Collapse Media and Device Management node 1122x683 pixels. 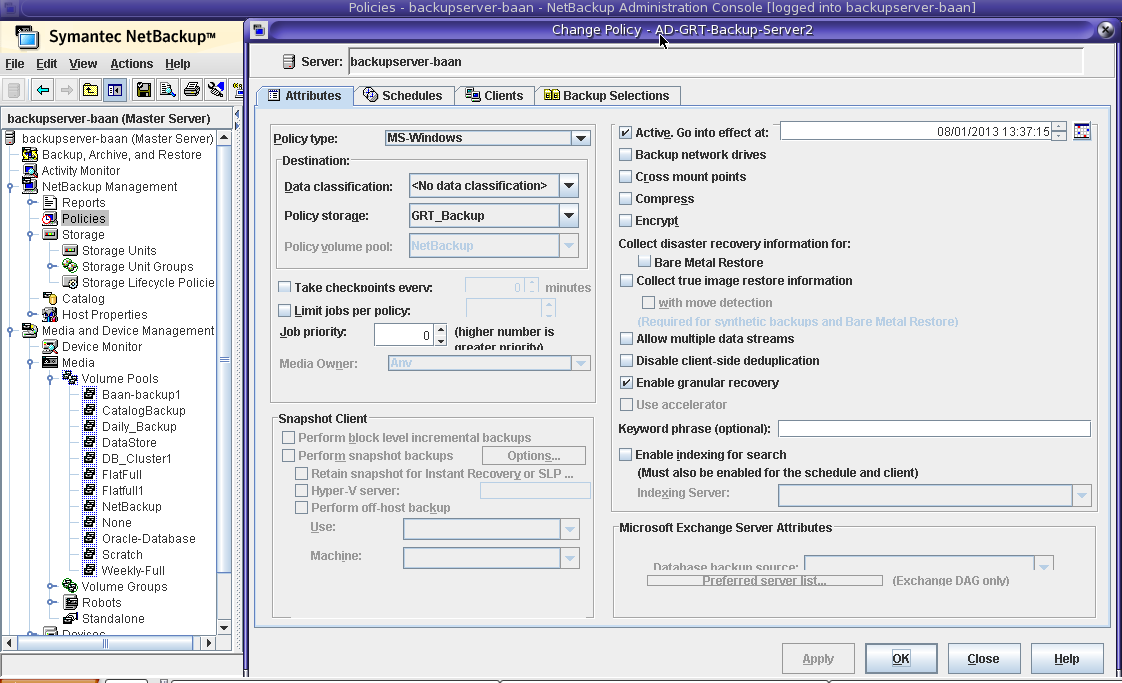coord(10,331)
